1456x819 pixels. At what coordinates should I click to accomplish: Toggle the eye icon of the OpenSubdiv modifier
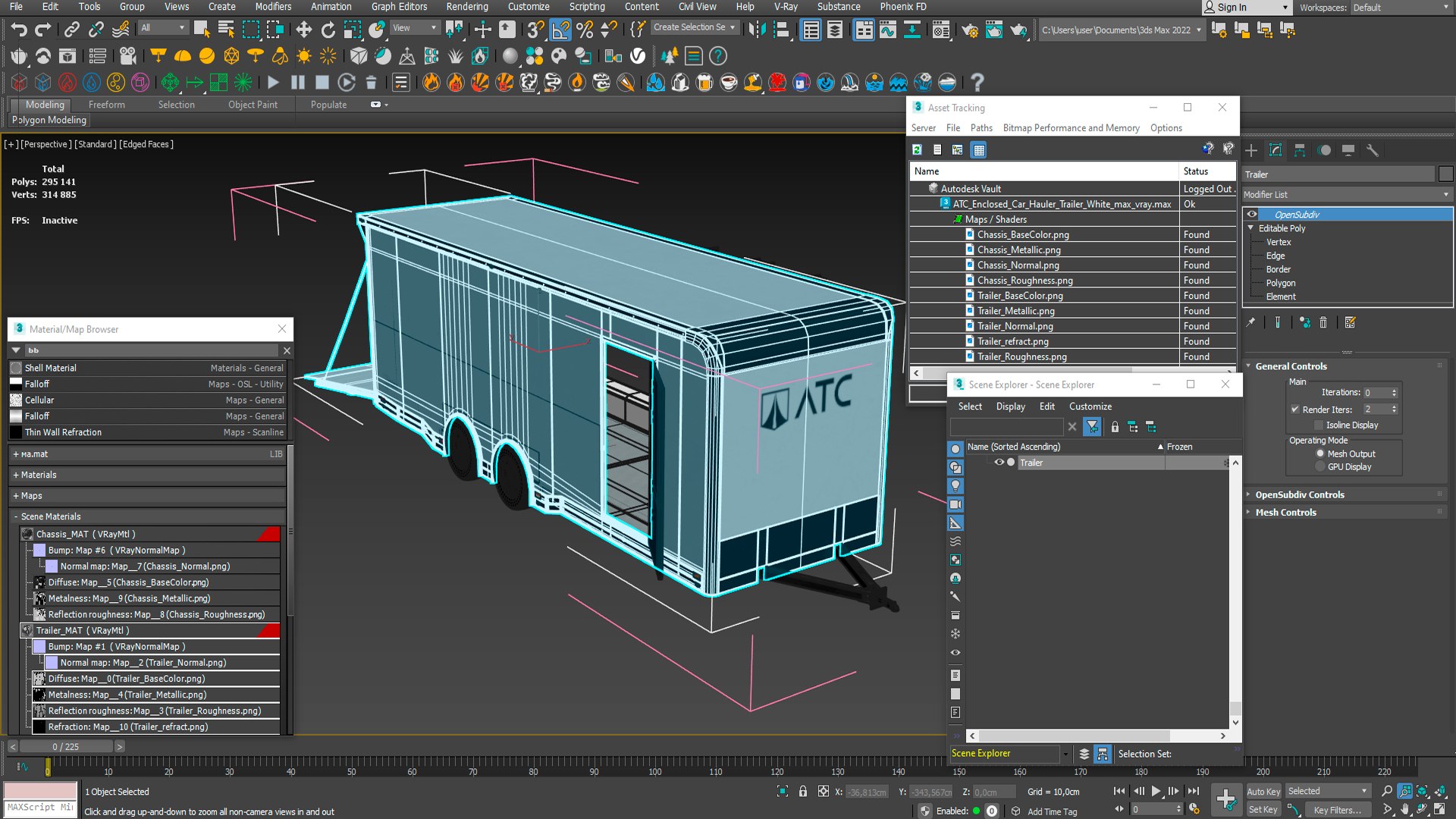coord(1252,215)
